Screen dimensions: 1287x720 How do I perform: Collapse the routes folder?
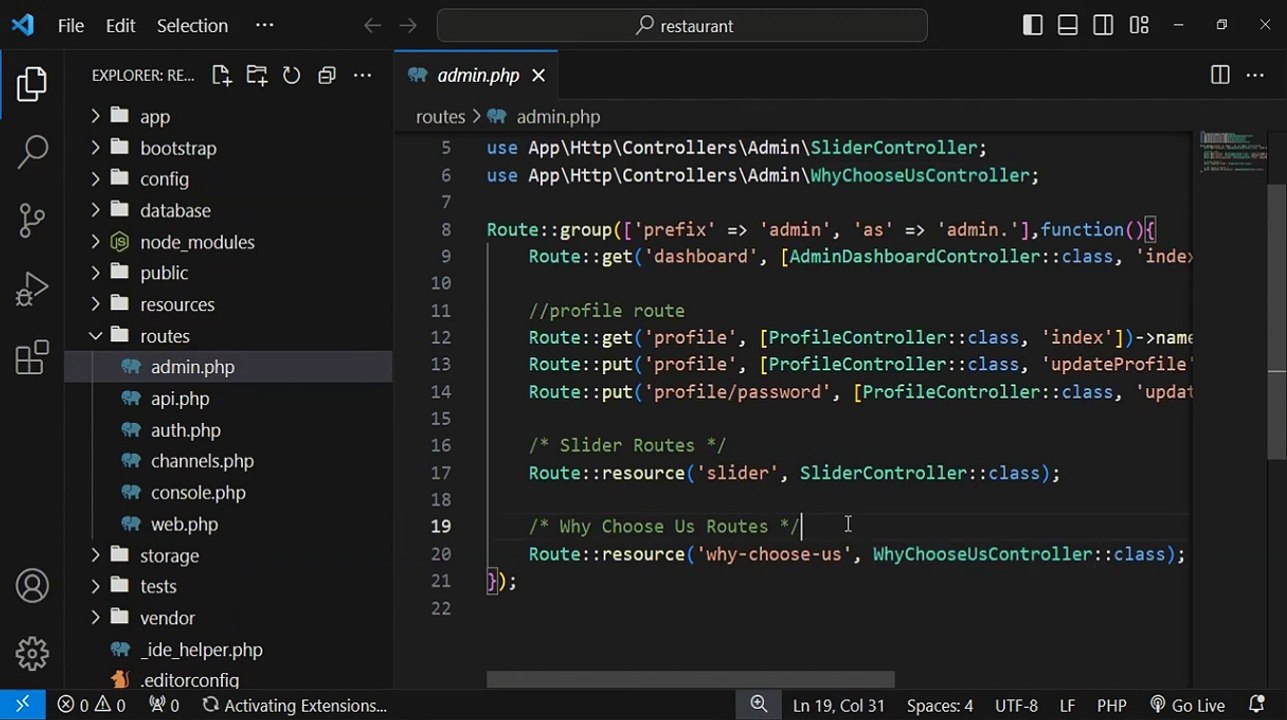coord(96,336)
